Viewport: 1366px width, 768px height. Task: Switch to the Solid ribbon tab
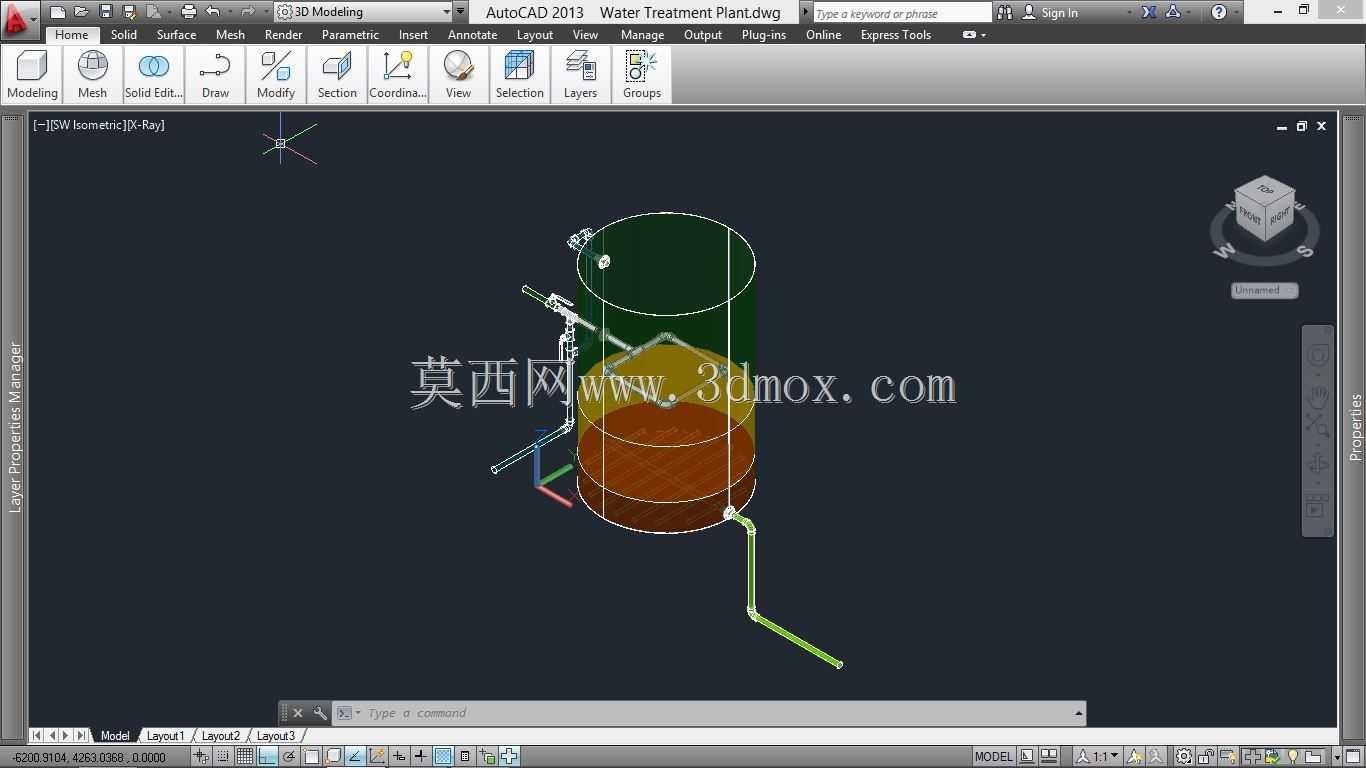(x=124, y=34)
